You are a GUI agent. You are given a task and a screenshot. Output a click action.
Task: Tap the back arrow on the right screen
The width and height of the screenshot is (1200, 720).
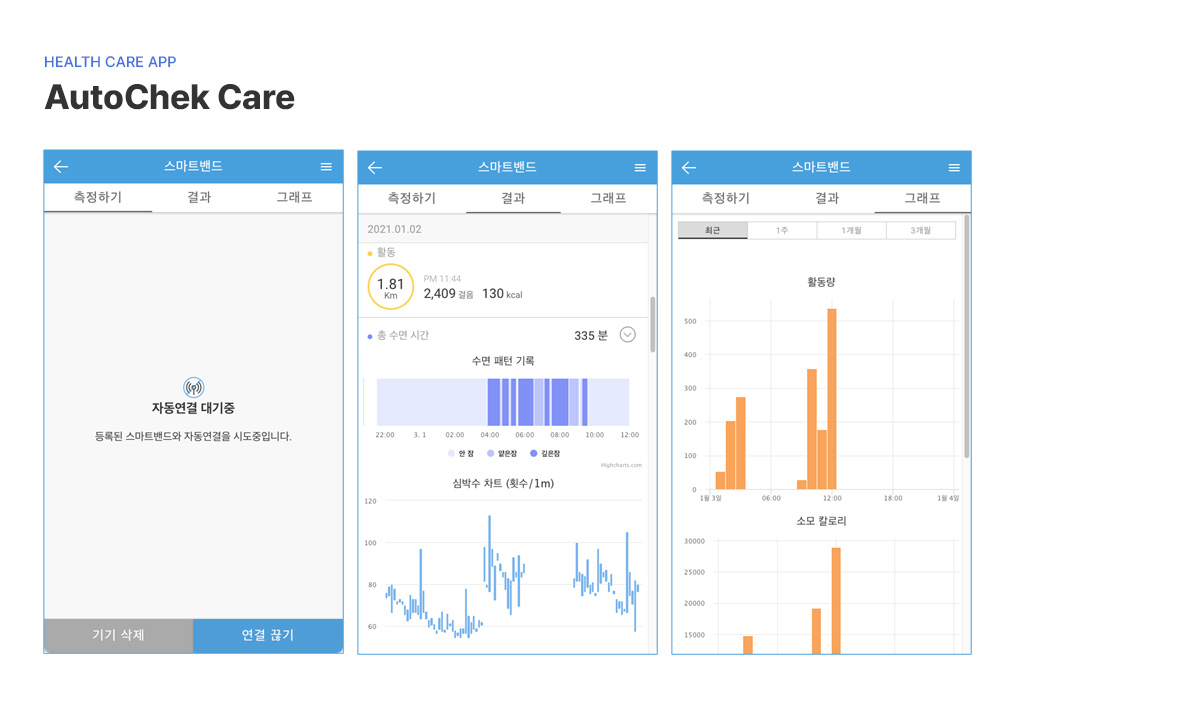[689, 168]
